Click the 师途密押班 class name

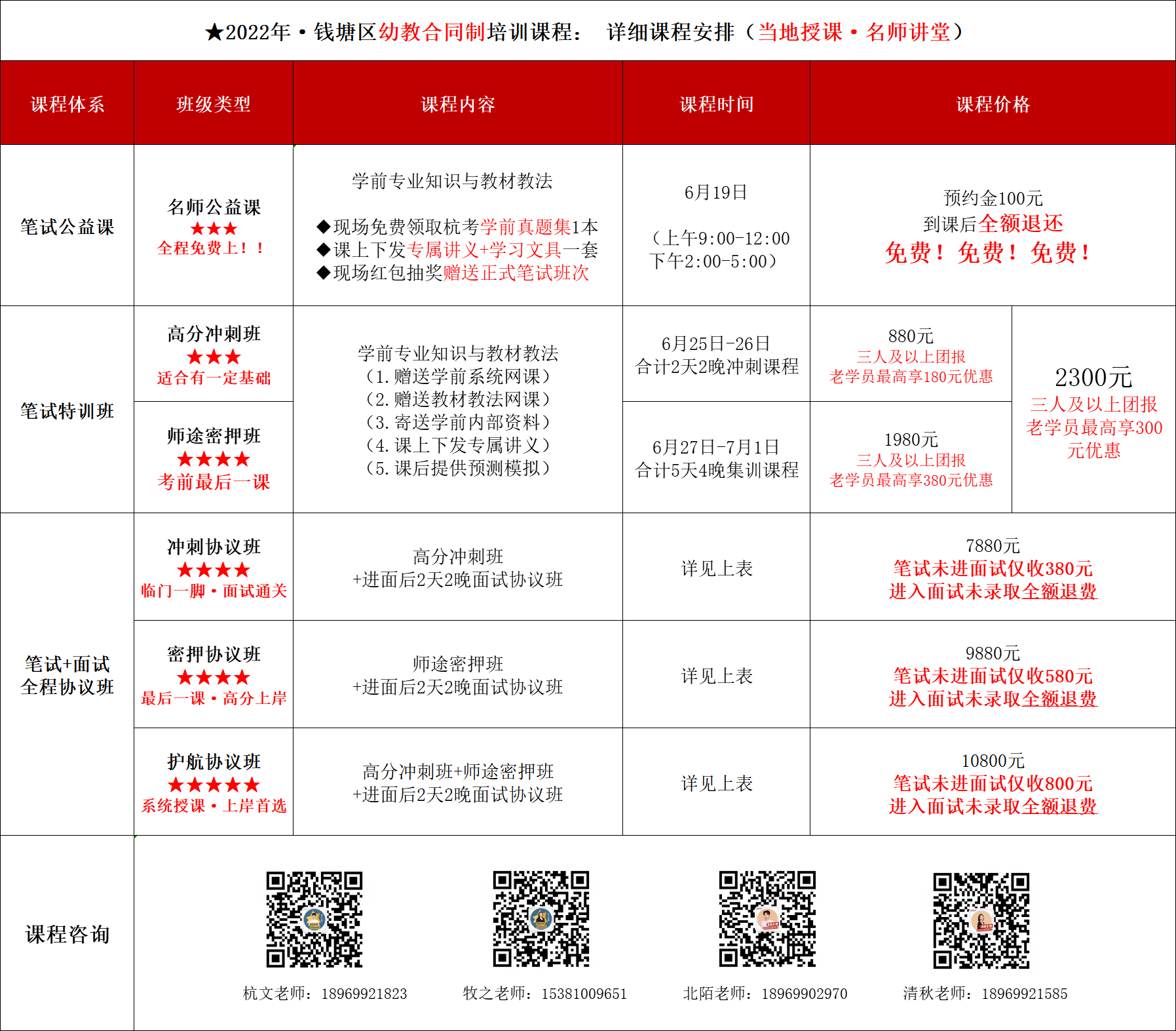(x=214, y=436)
